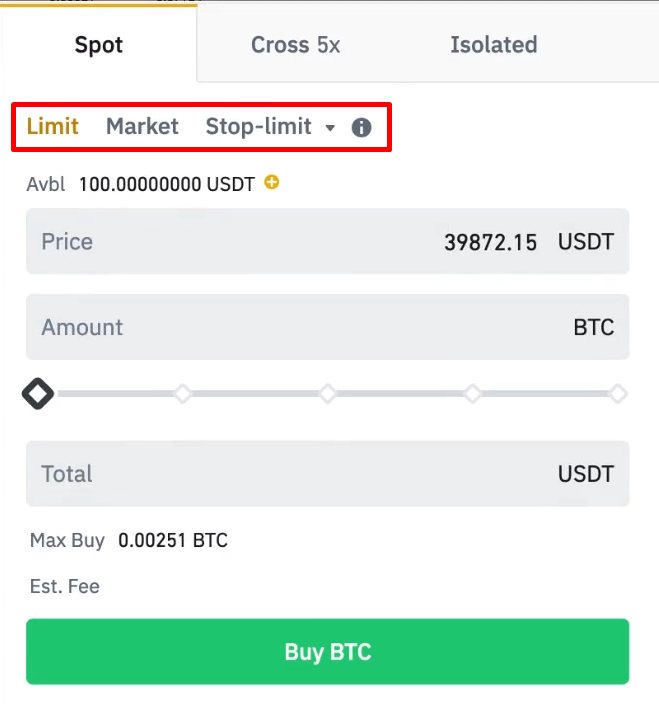Open the Stop-limit dropdown arrow
This screenshot has width=659, height=704.
point(331,128)
